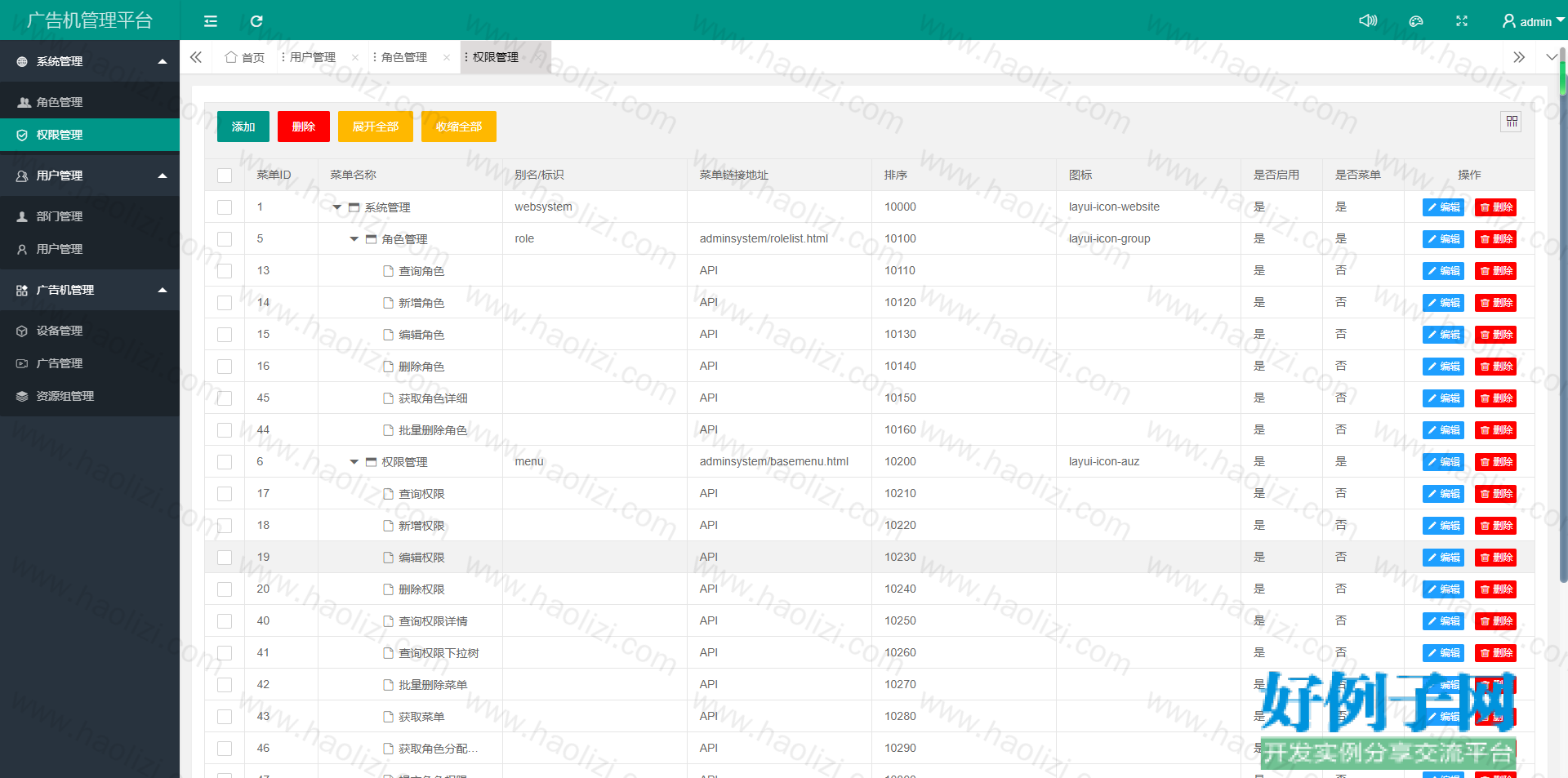Check the box for menu ID 1
1568x778 pixels.
[225, 207]
